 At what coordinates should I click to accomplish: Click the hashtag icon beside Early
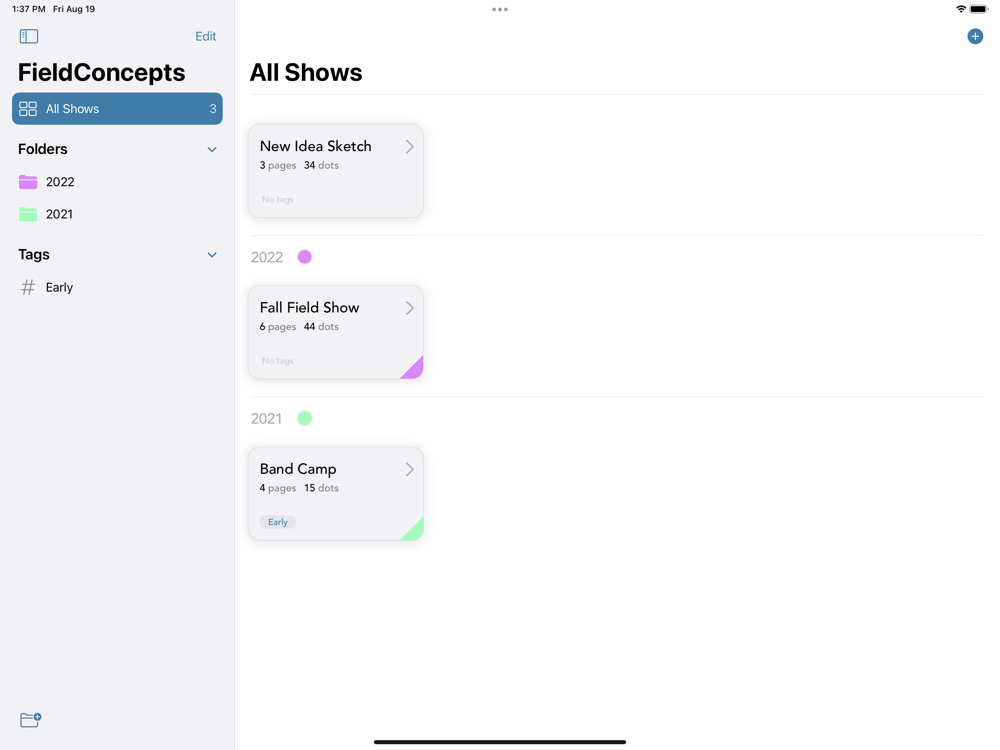click(x=28, y=288)
